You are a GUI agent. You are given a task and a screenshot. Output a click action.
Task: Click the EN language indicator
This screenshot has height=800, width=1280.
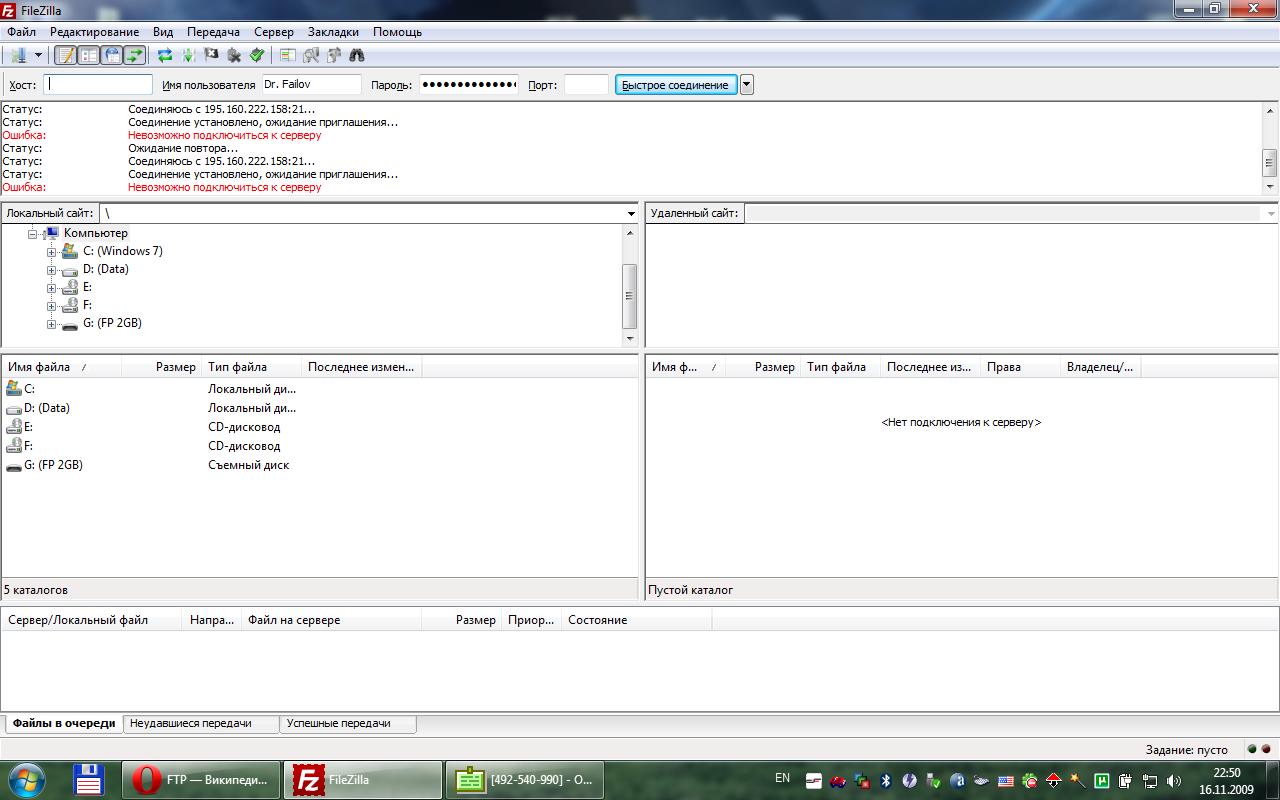pos(782,778)
